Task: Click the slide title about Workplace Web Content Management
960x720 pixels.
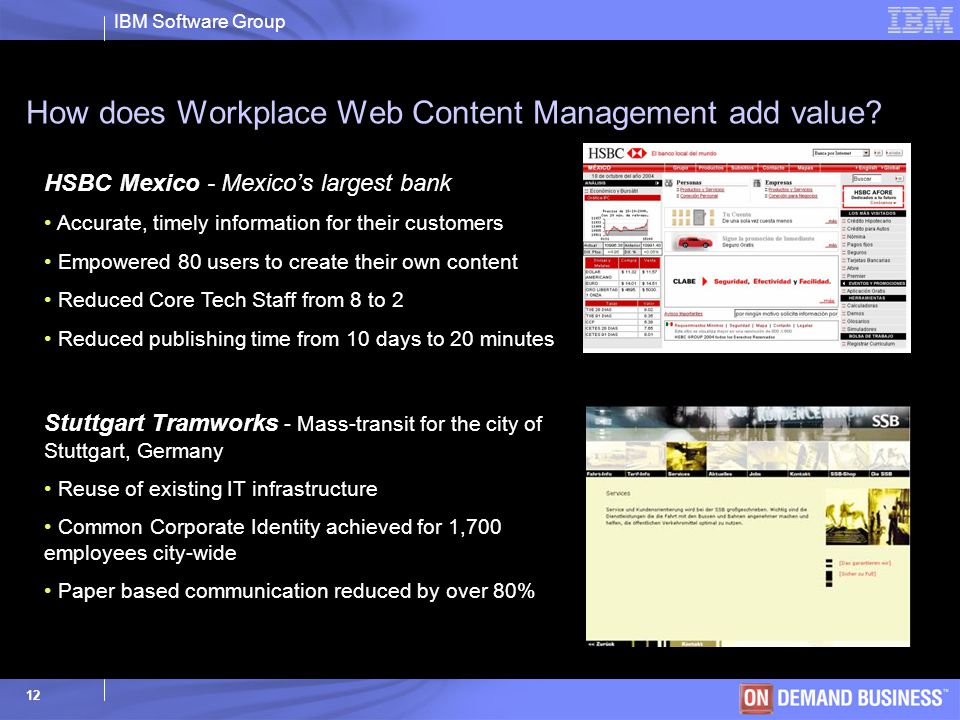Action: [454, 113]
